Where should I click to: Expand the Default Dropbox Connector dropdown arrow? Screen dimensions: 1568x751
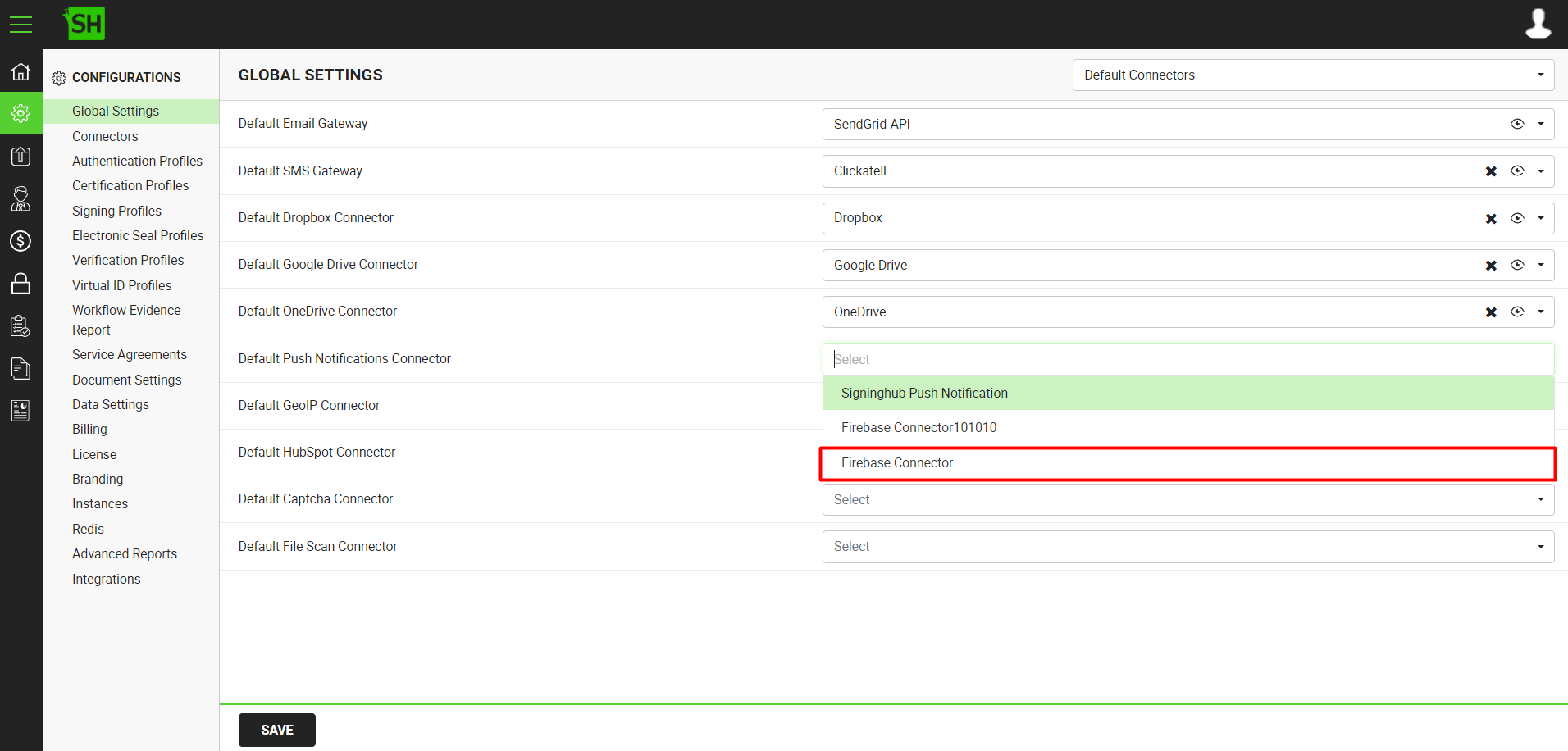point(1541,218)
